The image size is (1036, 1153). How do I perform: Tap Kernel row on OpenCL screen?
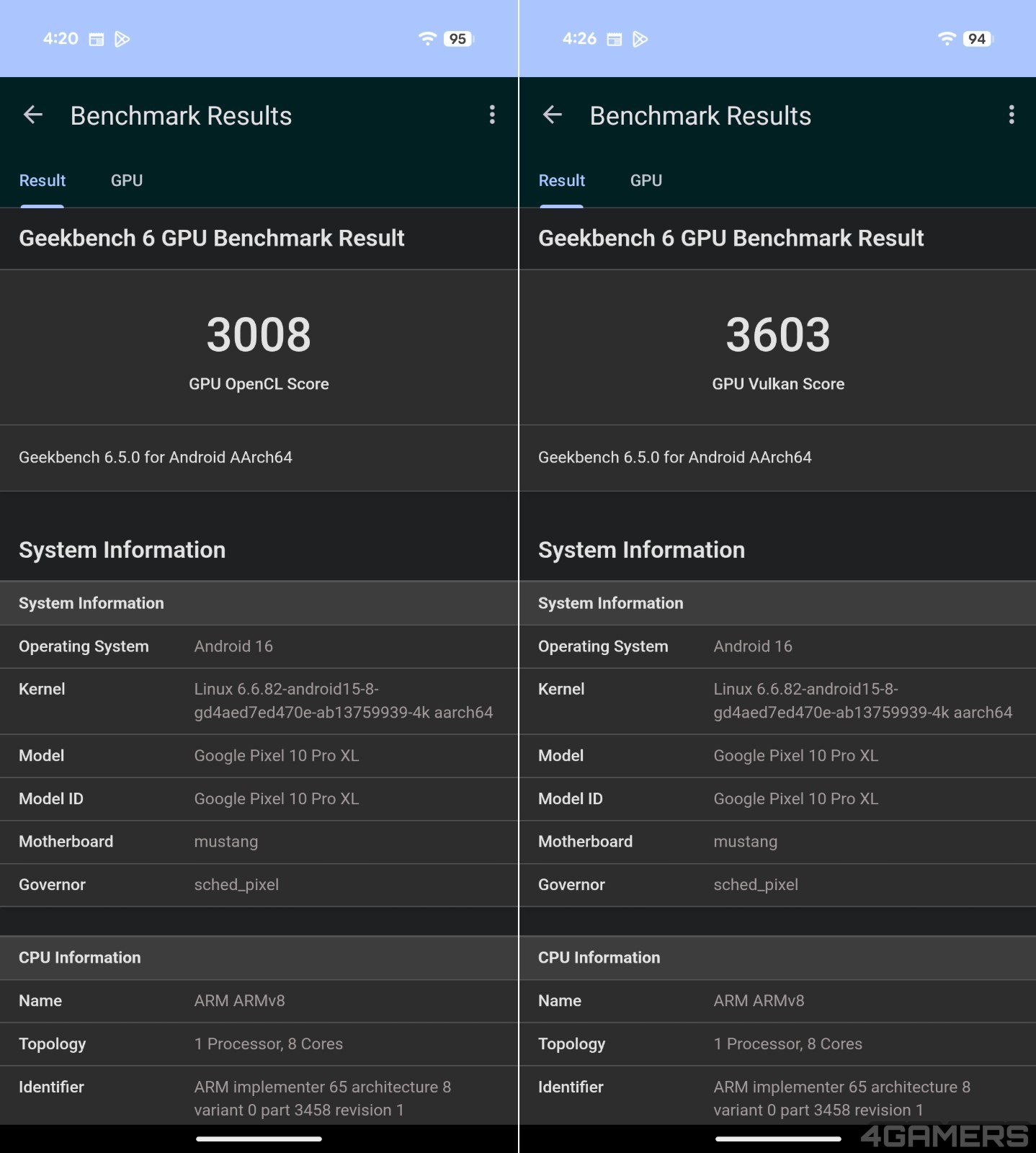[259, 700]
